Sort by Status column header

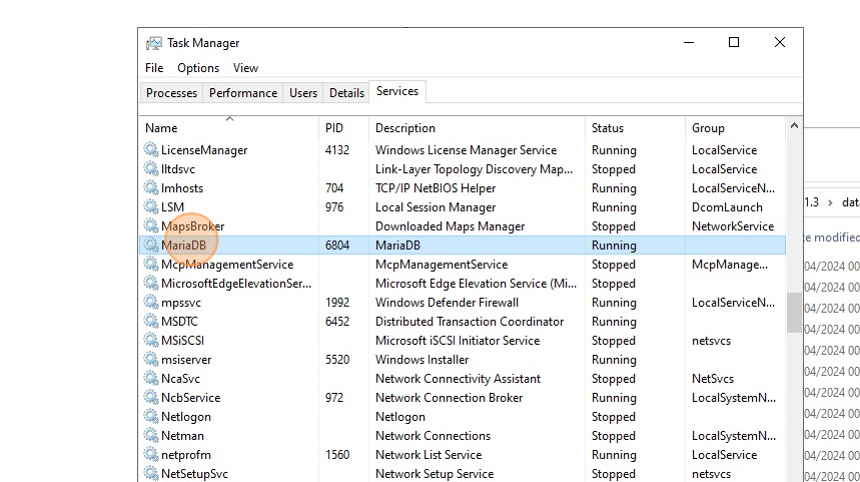pyautogui.click(x=635, y=128)
